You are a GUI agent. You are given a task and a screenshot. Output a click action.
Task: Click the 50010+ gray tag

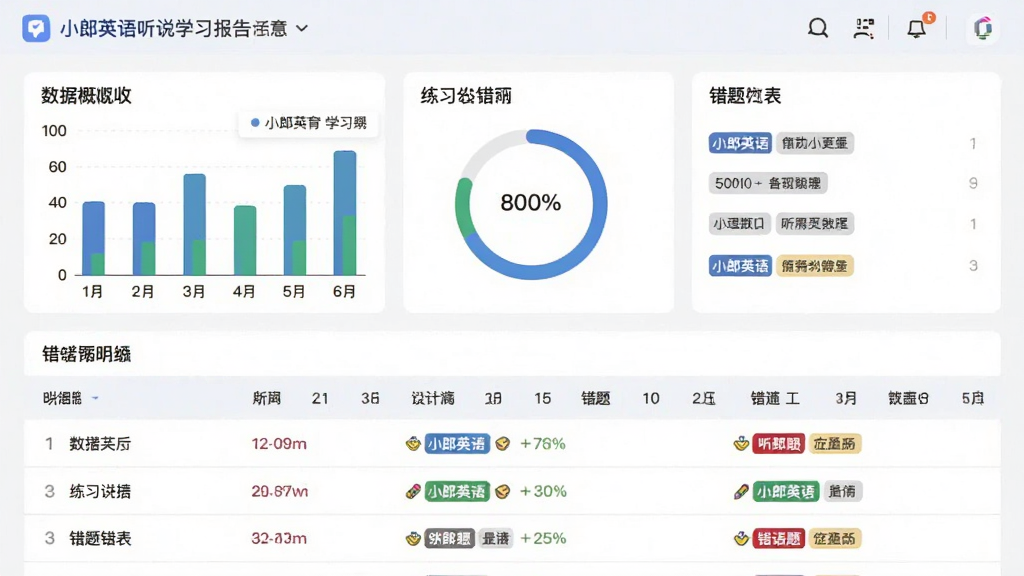click(x=768, y=183)
